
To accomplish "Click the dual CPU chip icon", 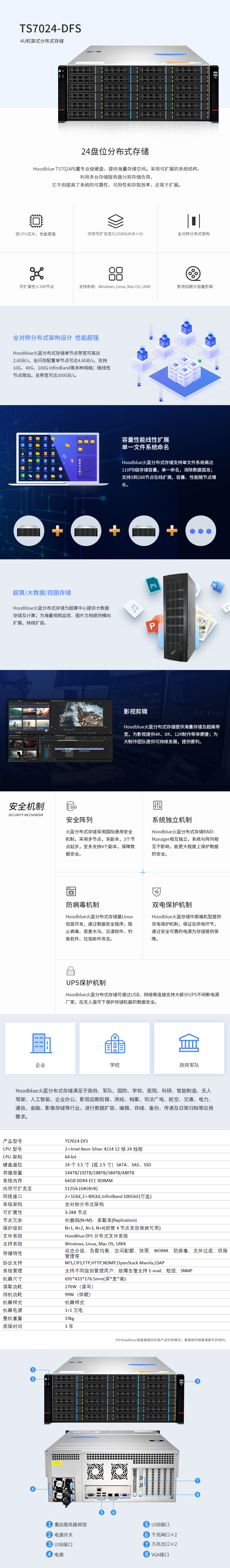I will click(36, 221).
